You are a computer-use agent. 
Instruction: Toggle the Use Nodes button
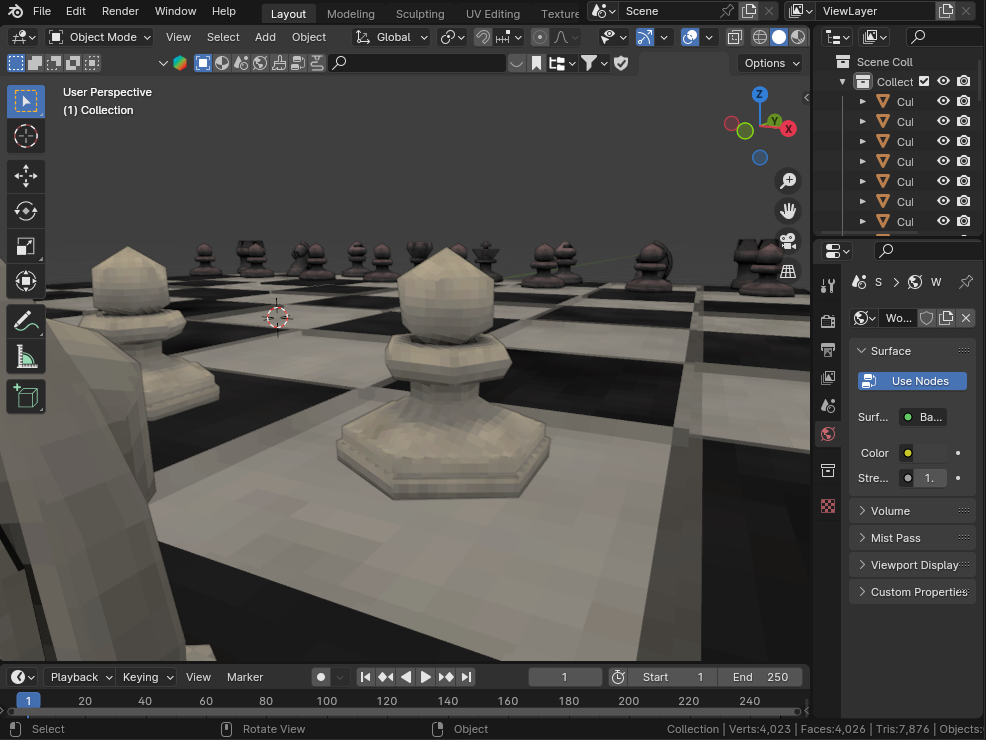[912, 381]
